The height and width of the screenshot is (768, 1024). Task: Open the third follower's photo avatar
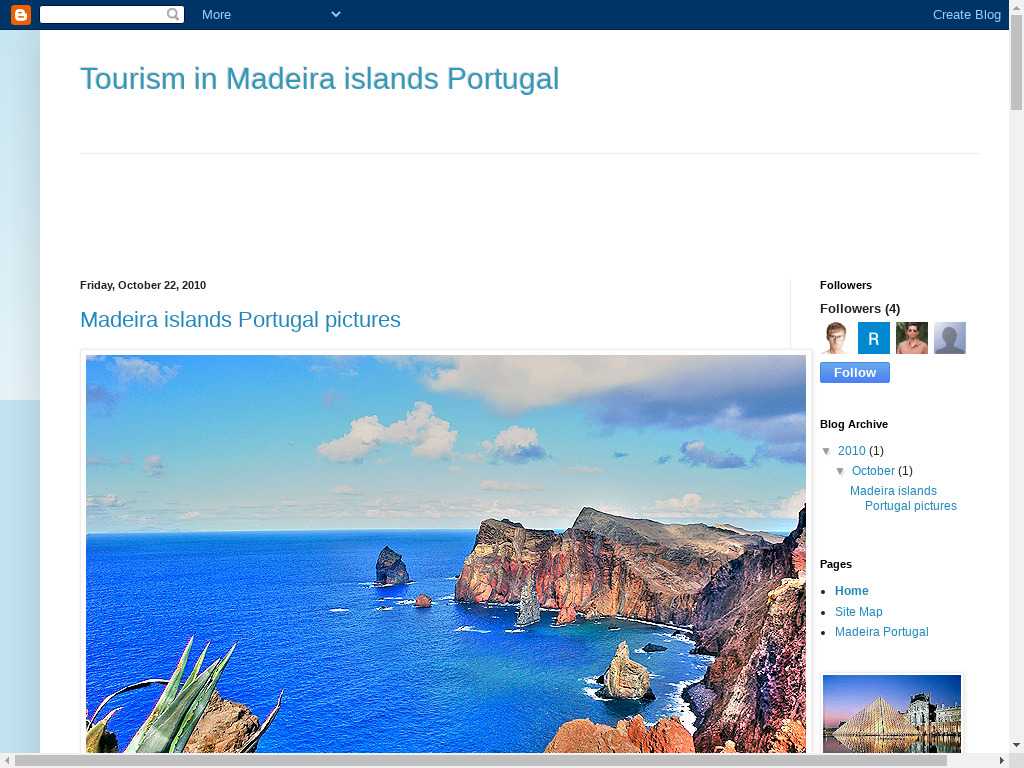click(x=912, y=338)
